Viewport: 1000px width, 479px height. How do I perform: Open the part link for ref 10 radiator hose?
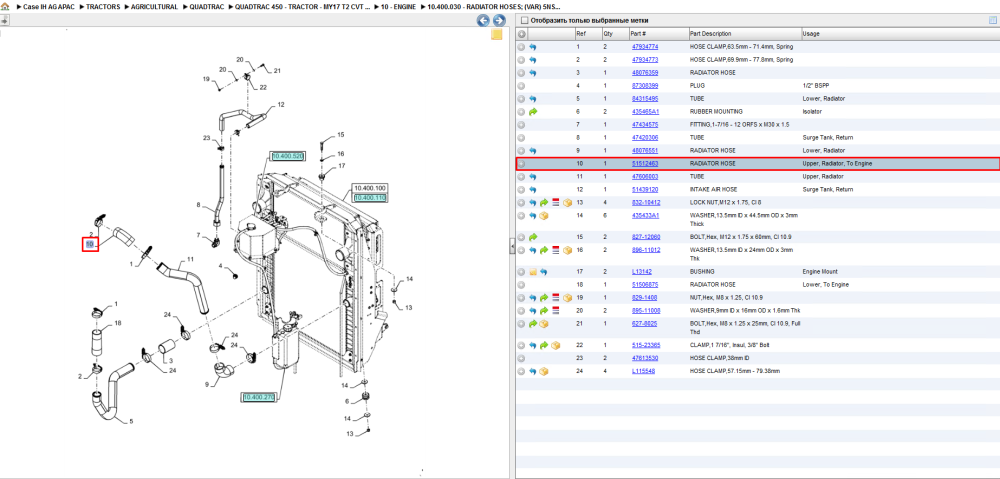pyautogui.click(x=645, y=164)
